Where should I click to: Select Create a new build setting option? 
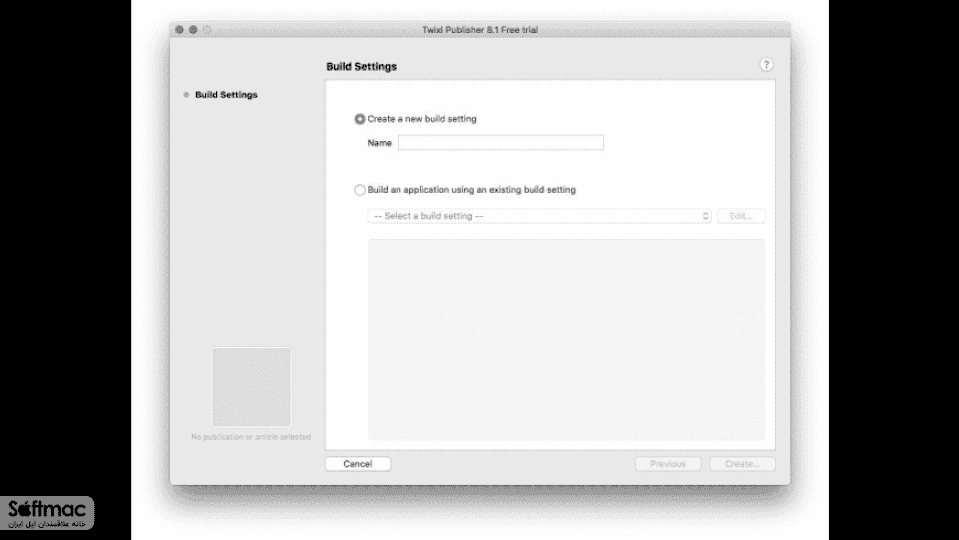360,119
